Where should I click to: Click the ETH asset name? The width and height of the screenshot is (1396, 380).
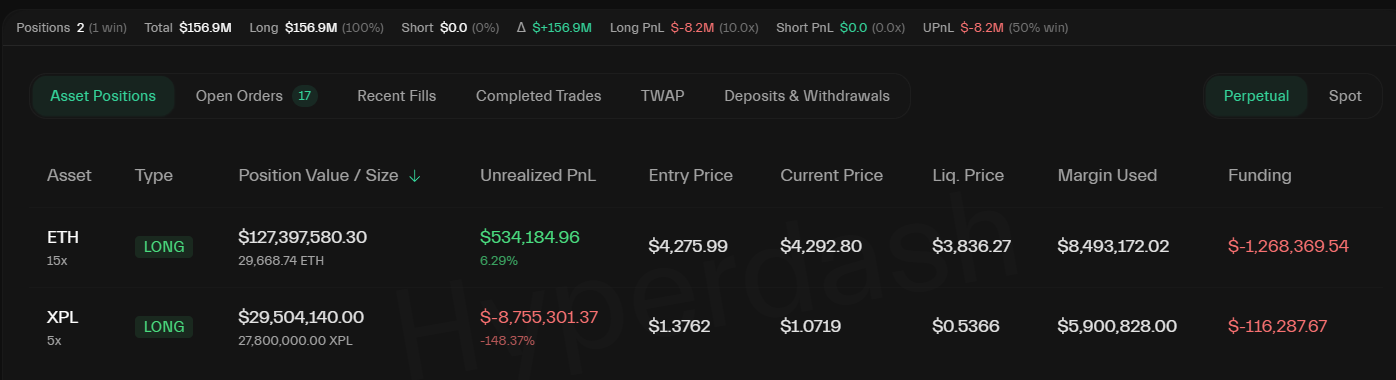tap(63, 237)
